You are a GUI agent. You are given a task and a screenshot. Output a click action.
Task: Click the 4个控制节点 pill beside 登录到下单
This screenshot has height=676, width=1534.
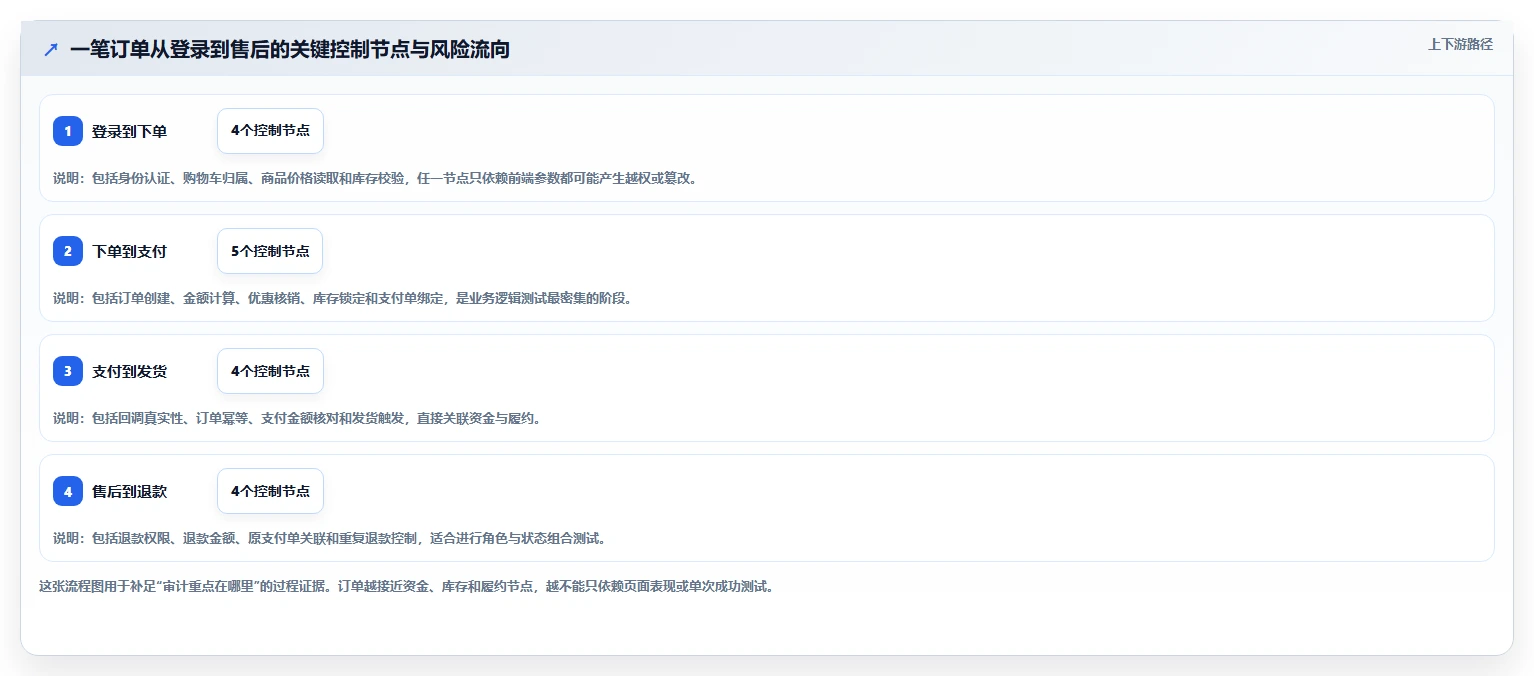[270, 131]
